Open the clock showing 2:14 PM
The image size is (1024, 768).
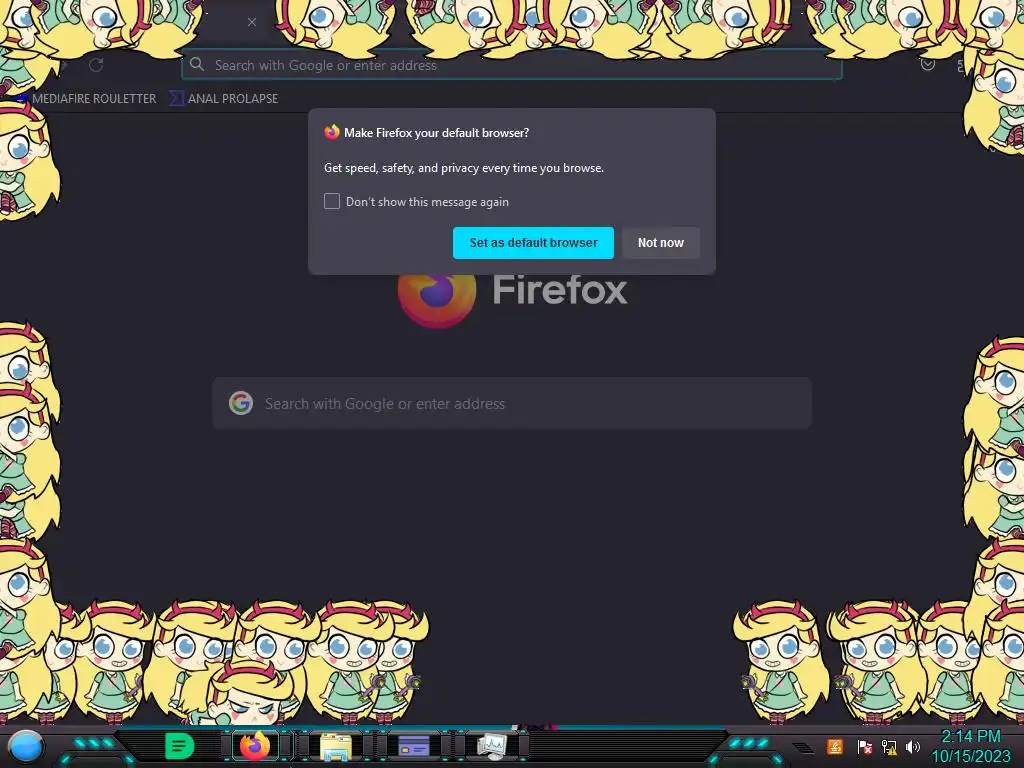[x=970, y=746]
